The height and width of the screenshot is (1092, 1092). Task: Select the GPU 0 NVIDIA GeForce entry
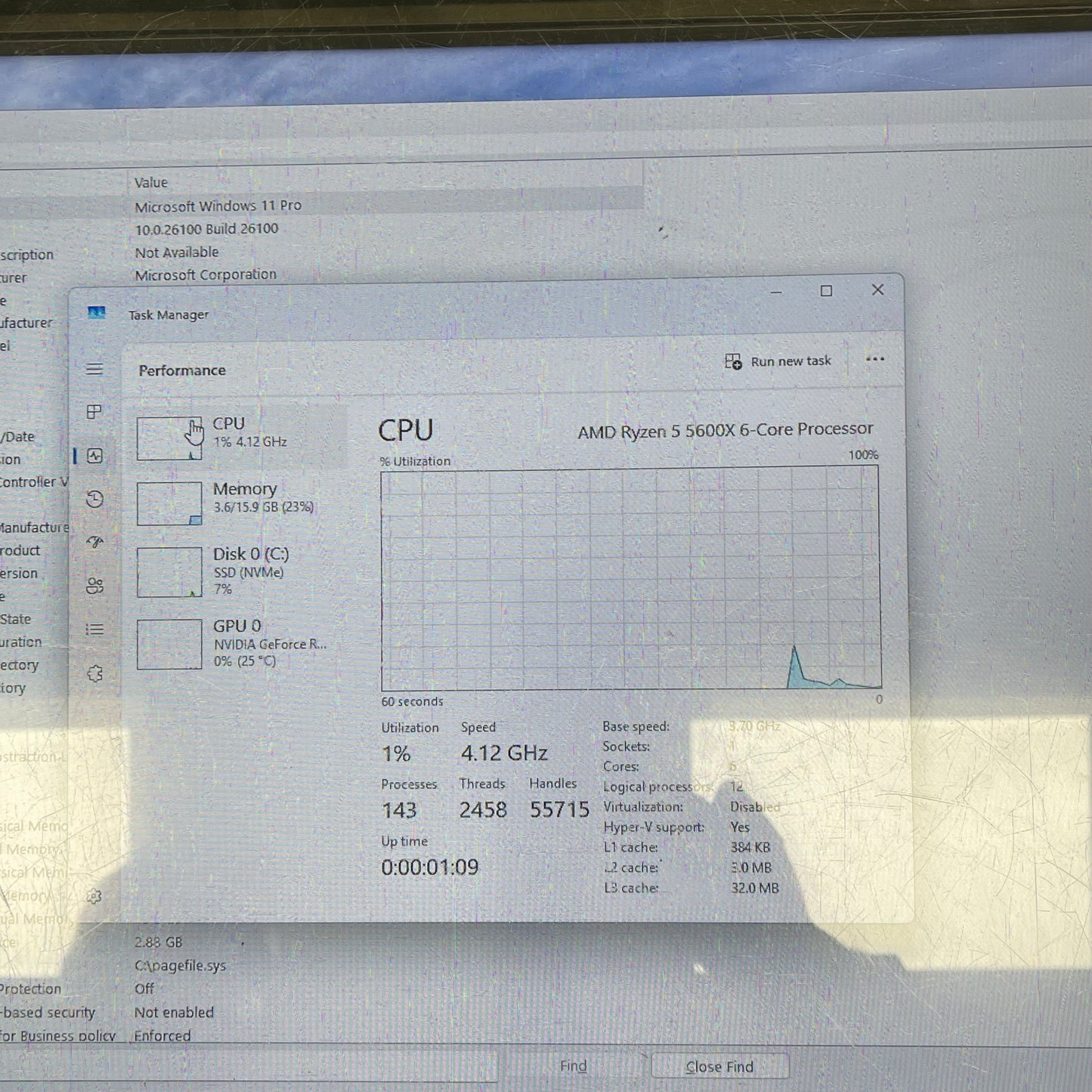pos(240,643)
